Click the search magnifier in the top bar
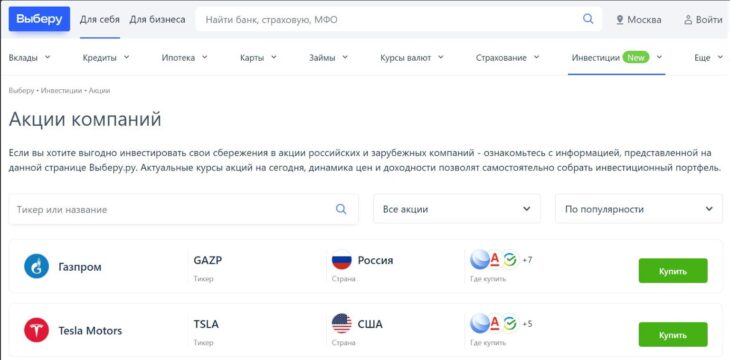 click(x=588, y=19)
